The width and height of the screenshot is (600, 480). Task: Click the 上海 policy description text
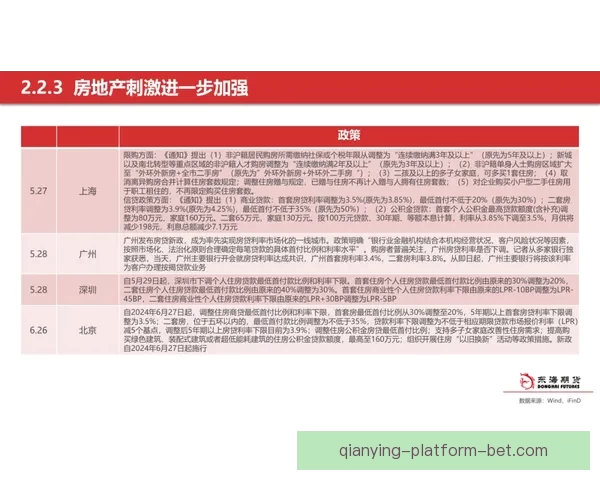pyautogui.click(x=348, y=191)
